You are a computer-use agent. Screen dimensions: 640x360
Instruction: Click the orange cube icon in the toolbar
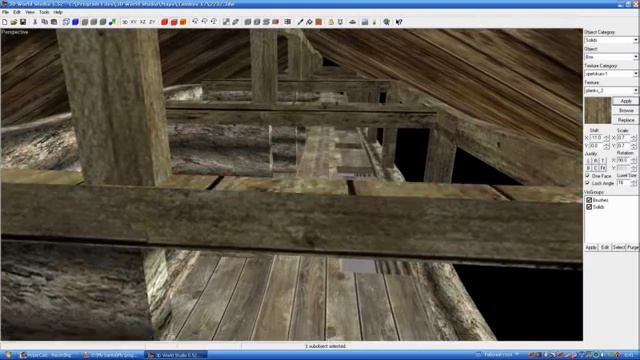click(x=183, y=22)
